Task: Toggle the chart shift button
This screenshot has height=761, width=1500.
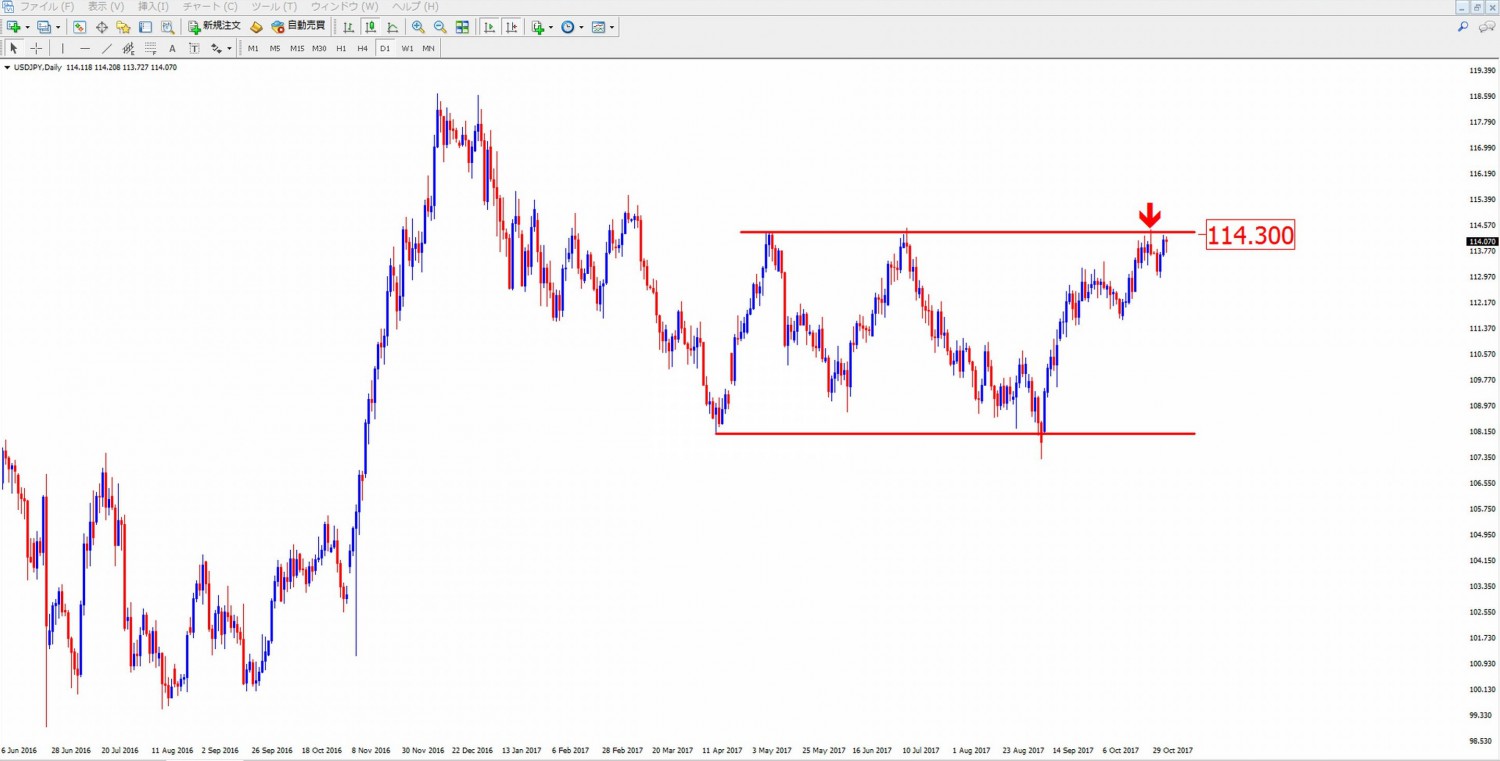Action: tap(511, 27)
